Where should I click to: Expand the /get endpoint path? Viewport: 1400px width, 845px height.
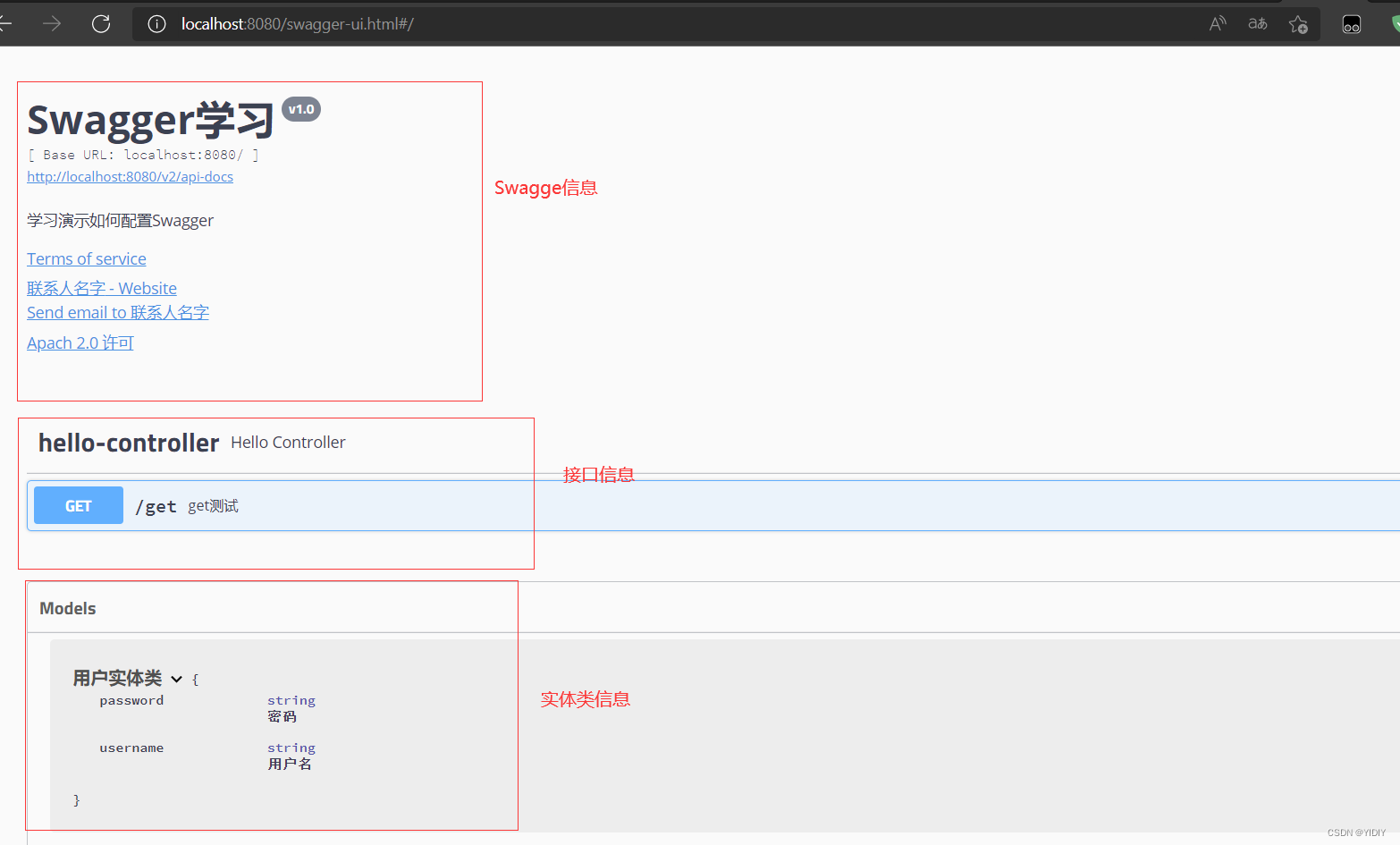(156, 507)
